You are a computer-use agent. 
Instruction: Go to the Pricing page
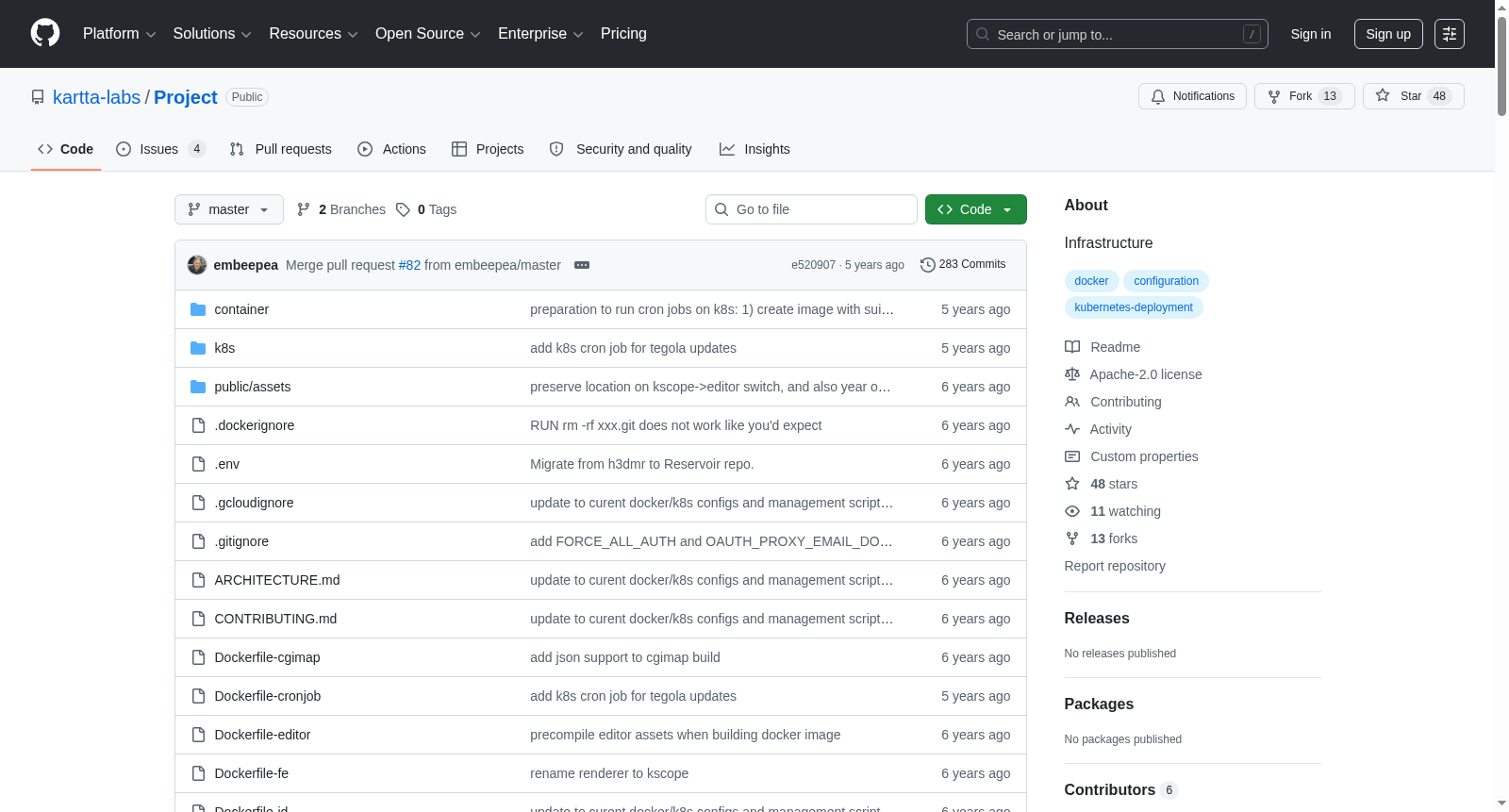tap(623, 34)
